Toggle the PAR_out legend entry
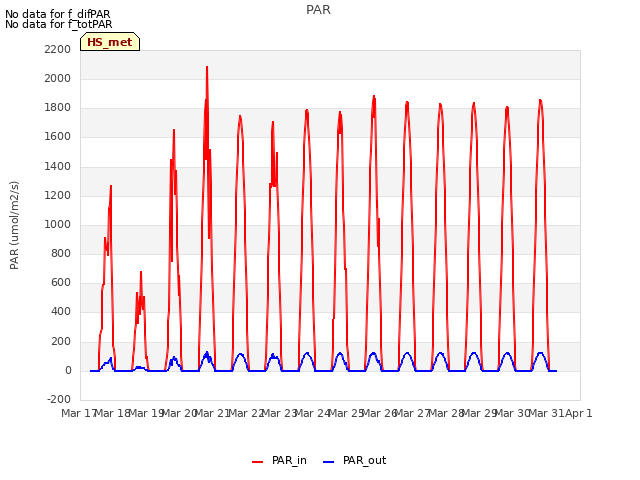Screen dimensions: 640x480 pyautogui.click(x=354, y=460)
